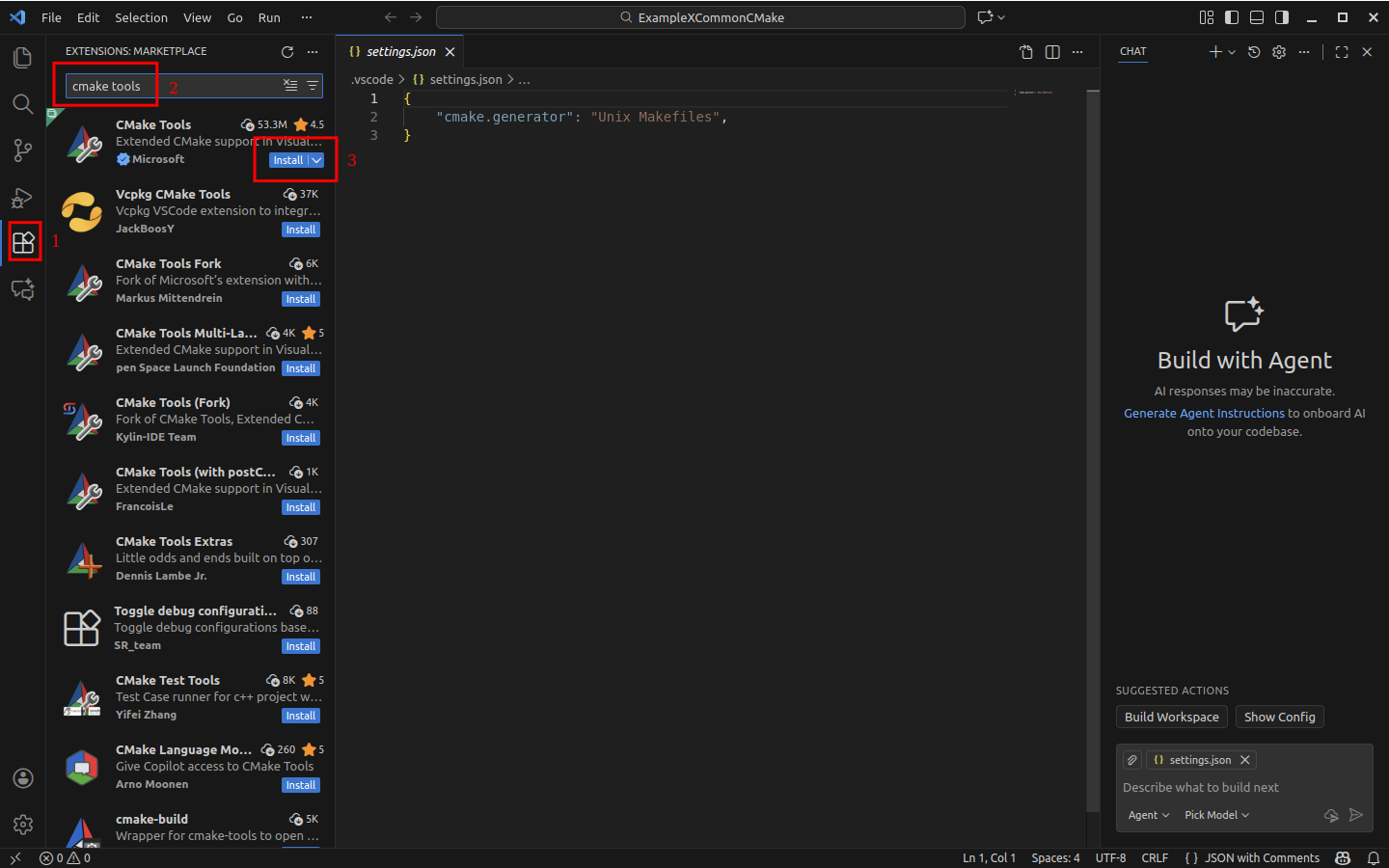
Task: Select the CMake Language Model extension entry
Action: [191, 768]
